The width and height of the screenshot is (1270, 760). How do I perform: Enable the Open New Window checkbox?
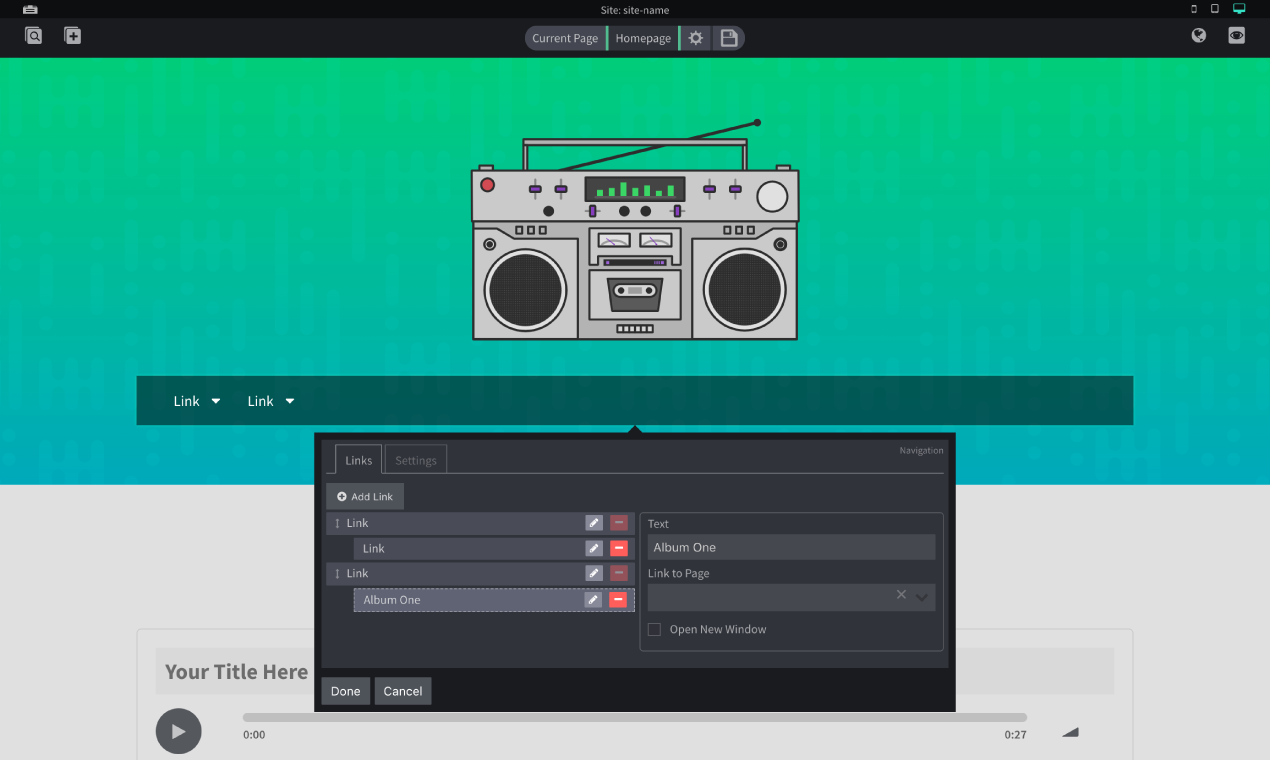click(x=654, y=629)
